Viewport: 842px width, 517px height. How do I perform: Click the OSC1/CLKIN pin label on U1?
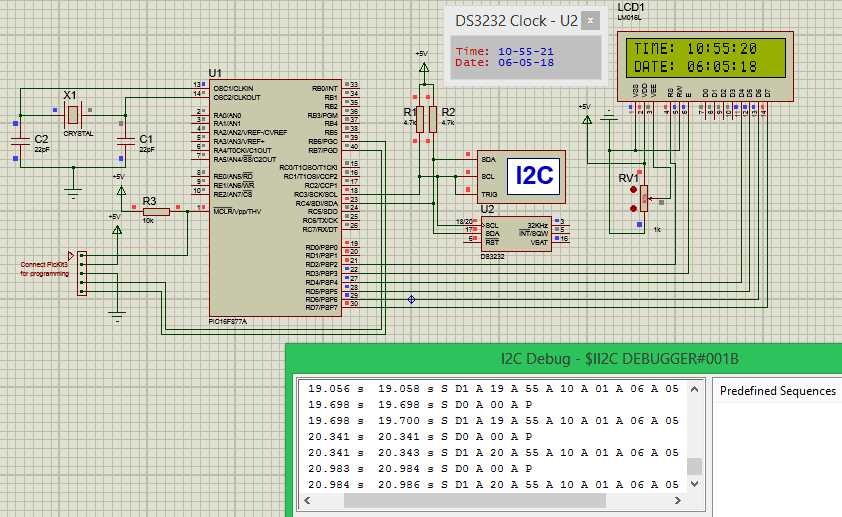pos(233,88)
